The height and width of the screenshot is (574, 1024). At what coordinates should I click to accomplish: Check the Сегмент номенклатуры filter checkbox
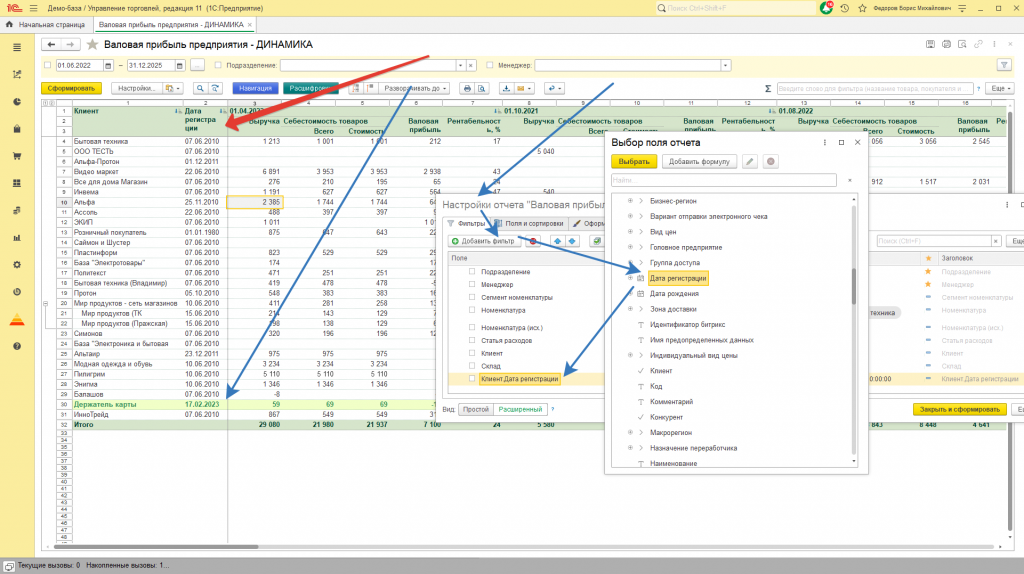(472, 297)
